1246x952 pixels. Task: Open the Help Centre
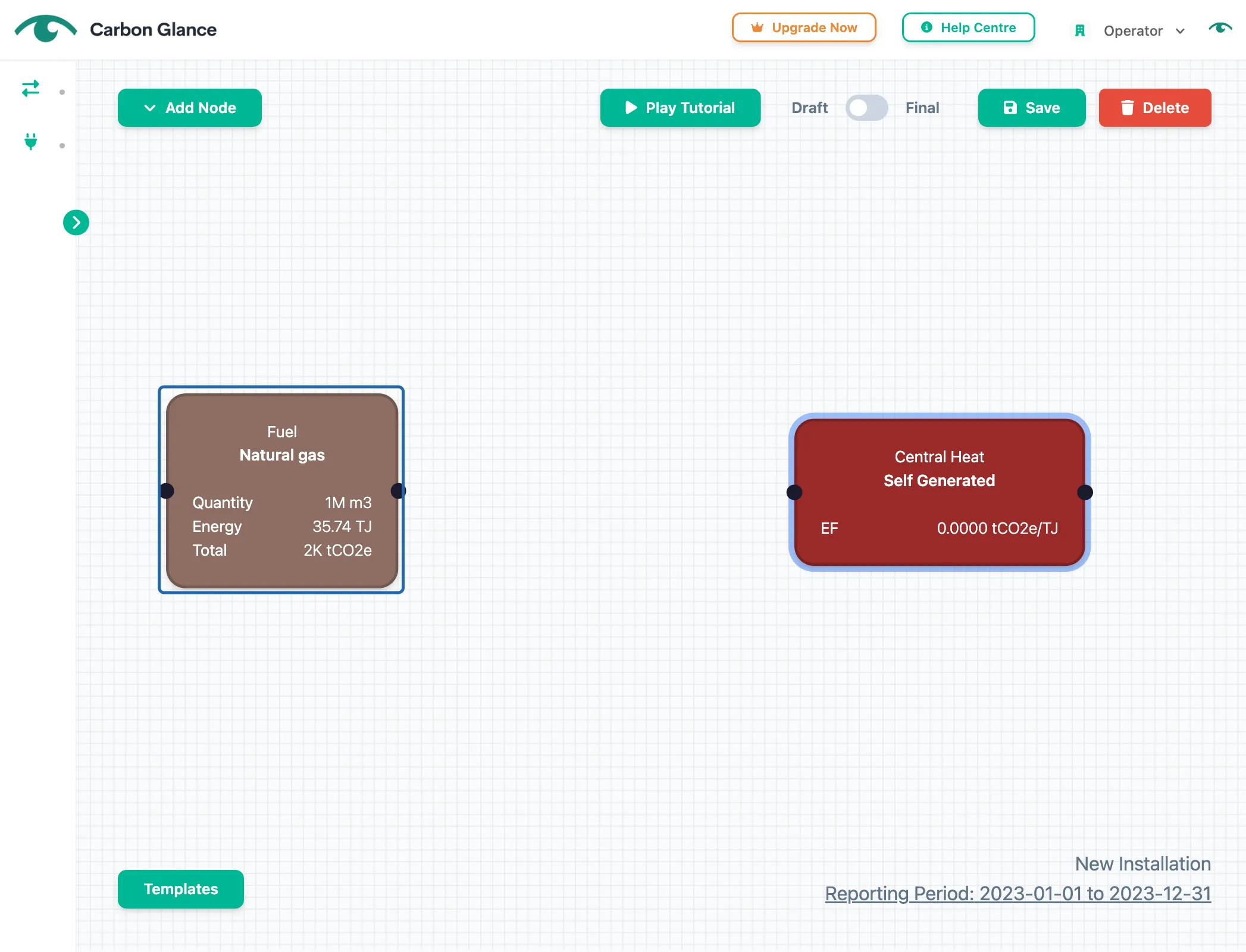tap(968, 27)
